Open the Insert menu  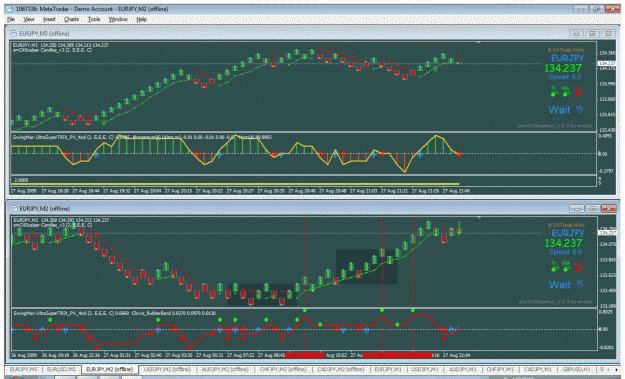tap(49, 19)
